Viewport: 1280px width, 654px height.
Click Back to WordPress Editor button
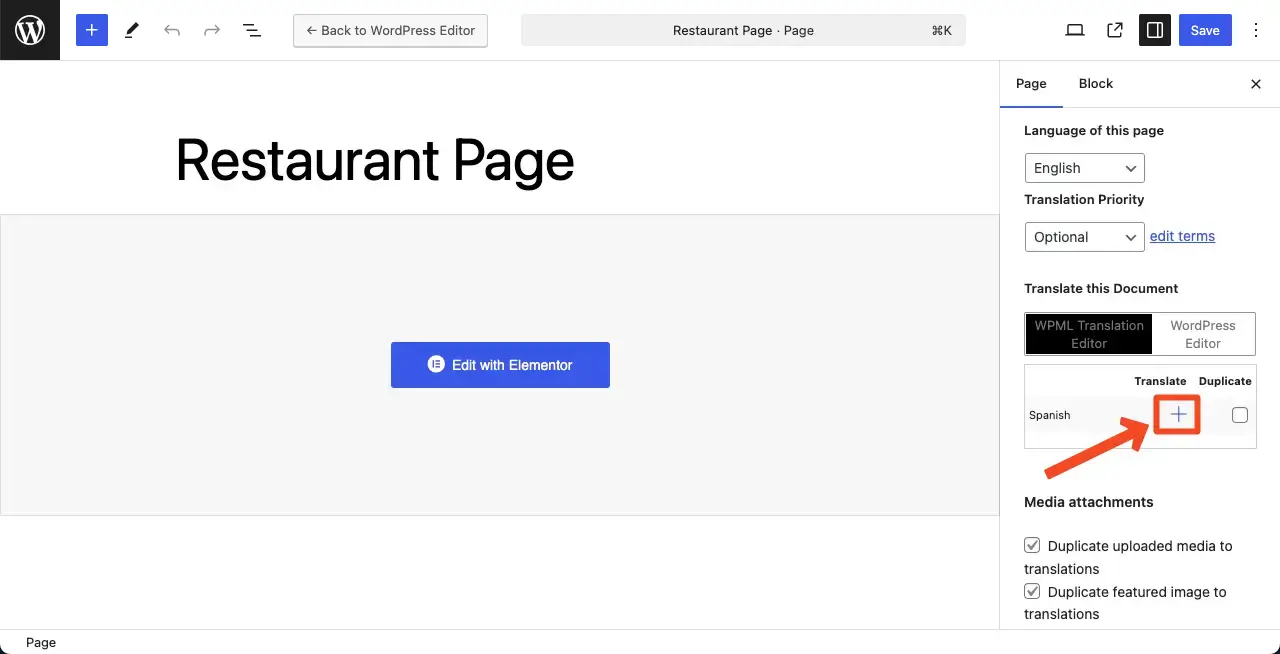pos(391,30)
